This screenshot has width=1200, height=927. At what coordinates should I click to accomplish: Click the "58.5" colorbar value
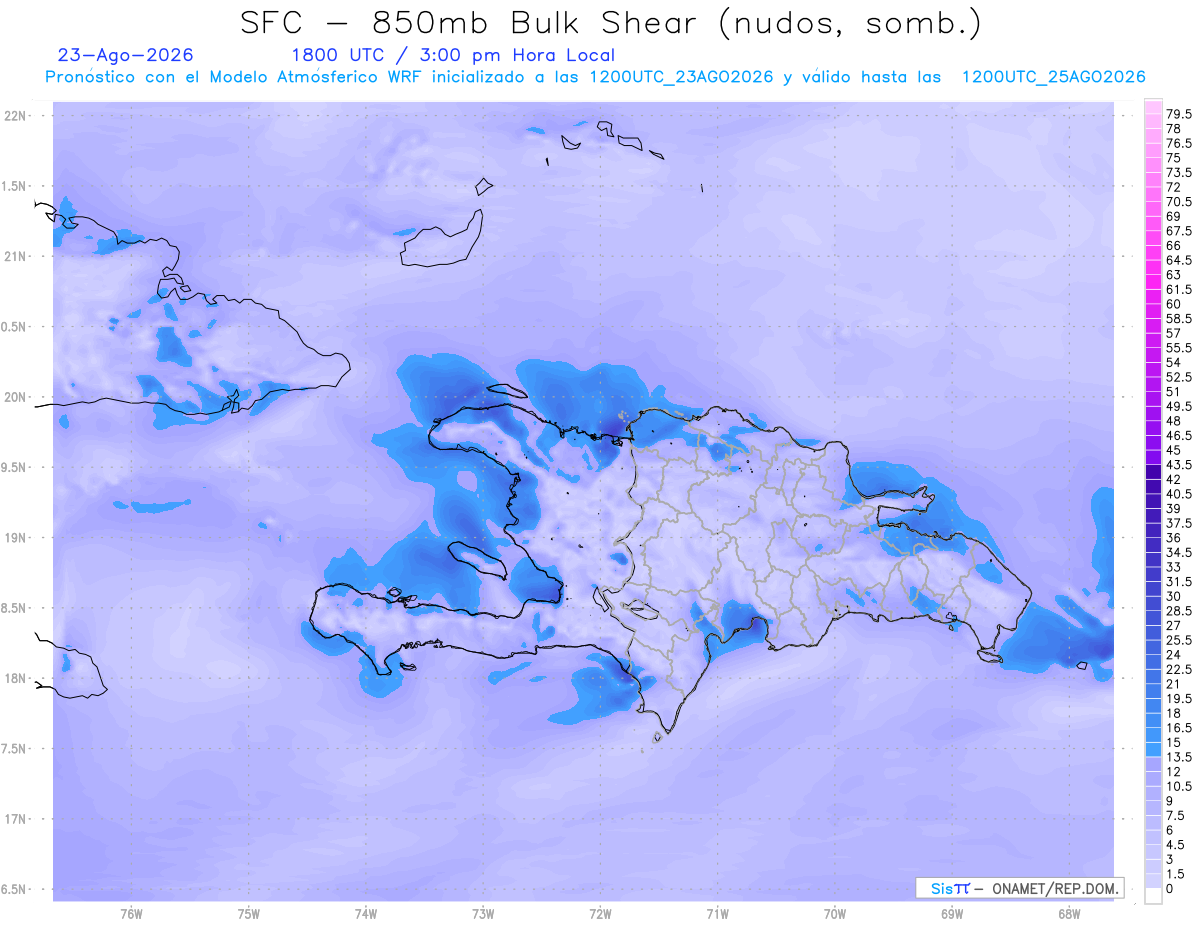pyautogui.click(x=1179, y=318)
